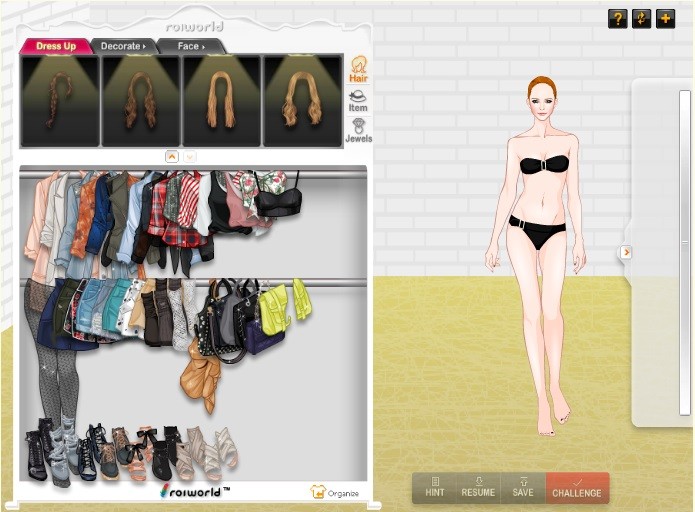Choose the first braided ponytail hairstyle thumbnail
The height and width of the screenshot is (512, 695).
(60, 101)
